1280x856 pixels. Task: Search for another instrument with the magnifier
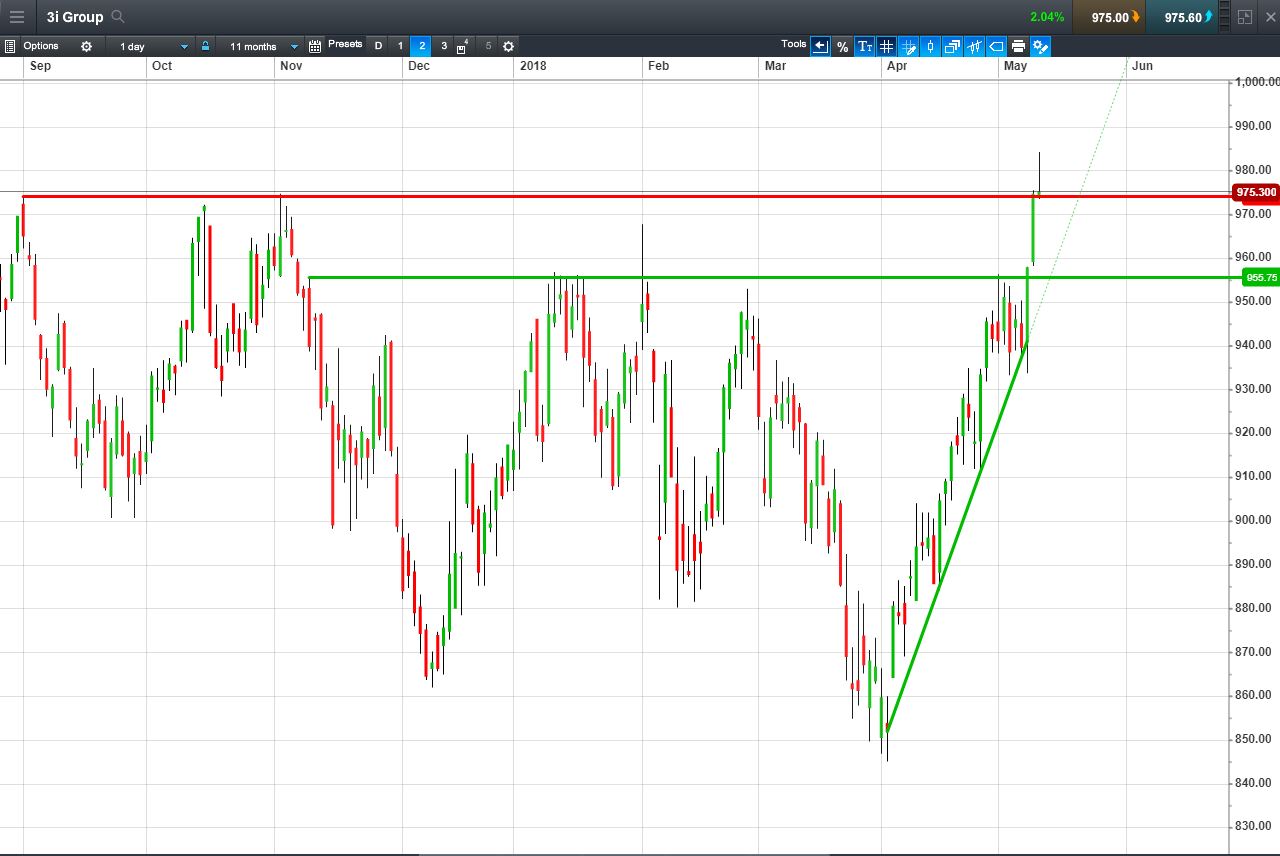pos(118,17)
